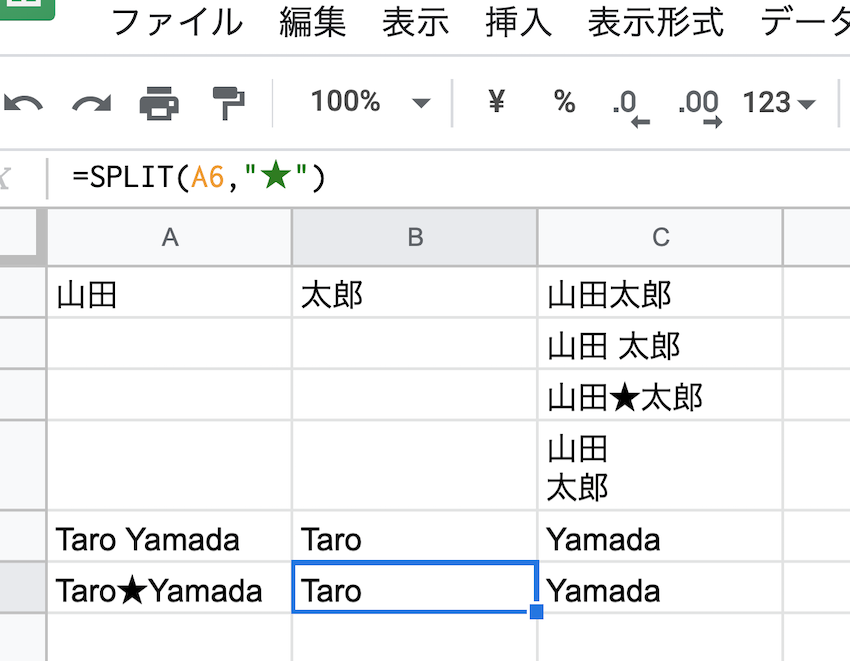
Task: Select cell with 山田★太郎
Action: pyautogui.click(x=626, y=397)
